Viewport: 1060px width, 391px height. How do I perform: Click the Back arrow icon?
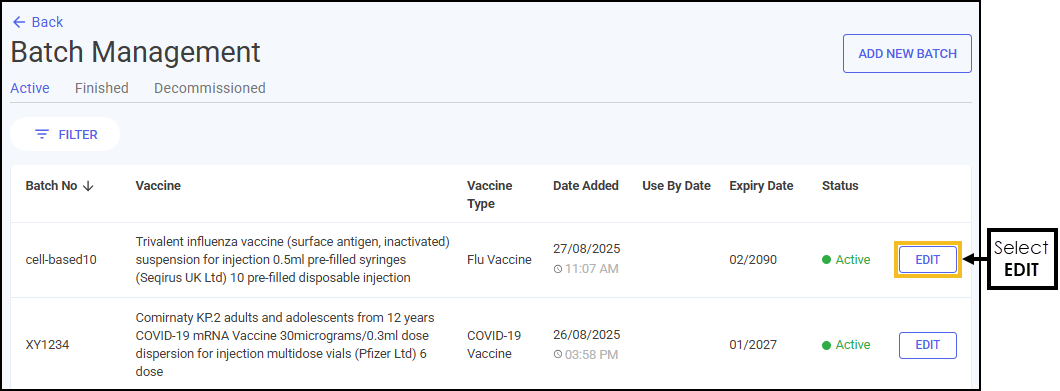click(19, 22)
